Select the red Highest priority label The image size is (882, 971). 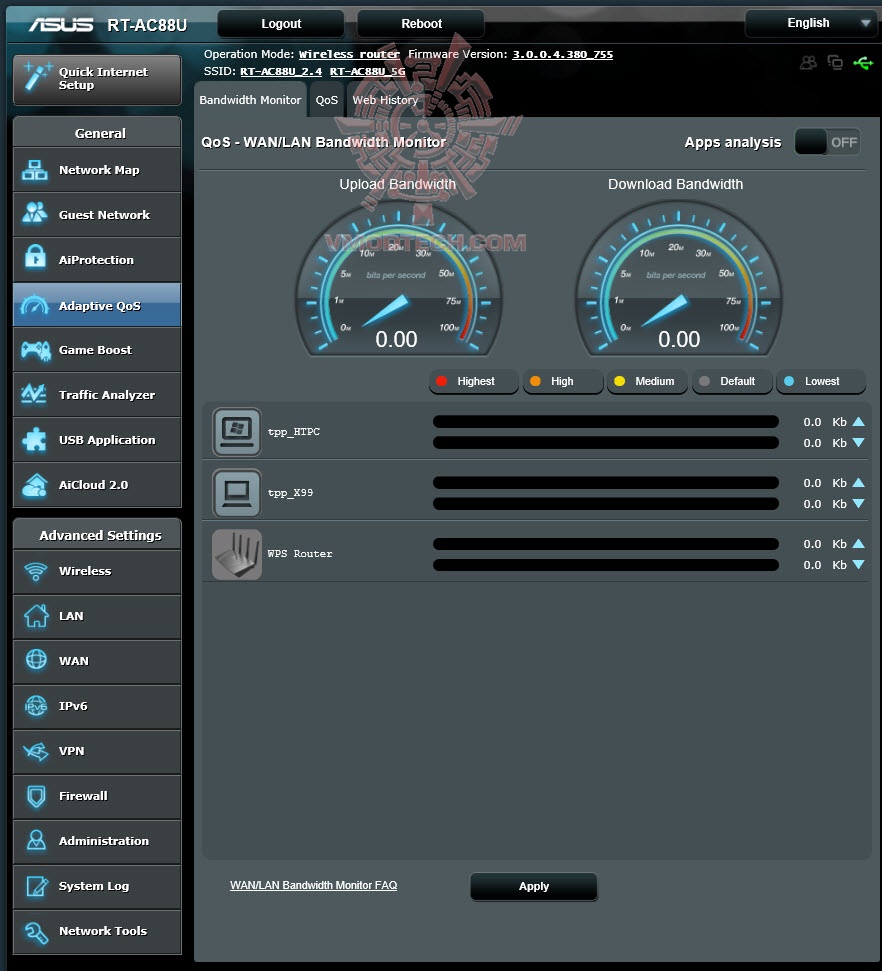point(473,381)
